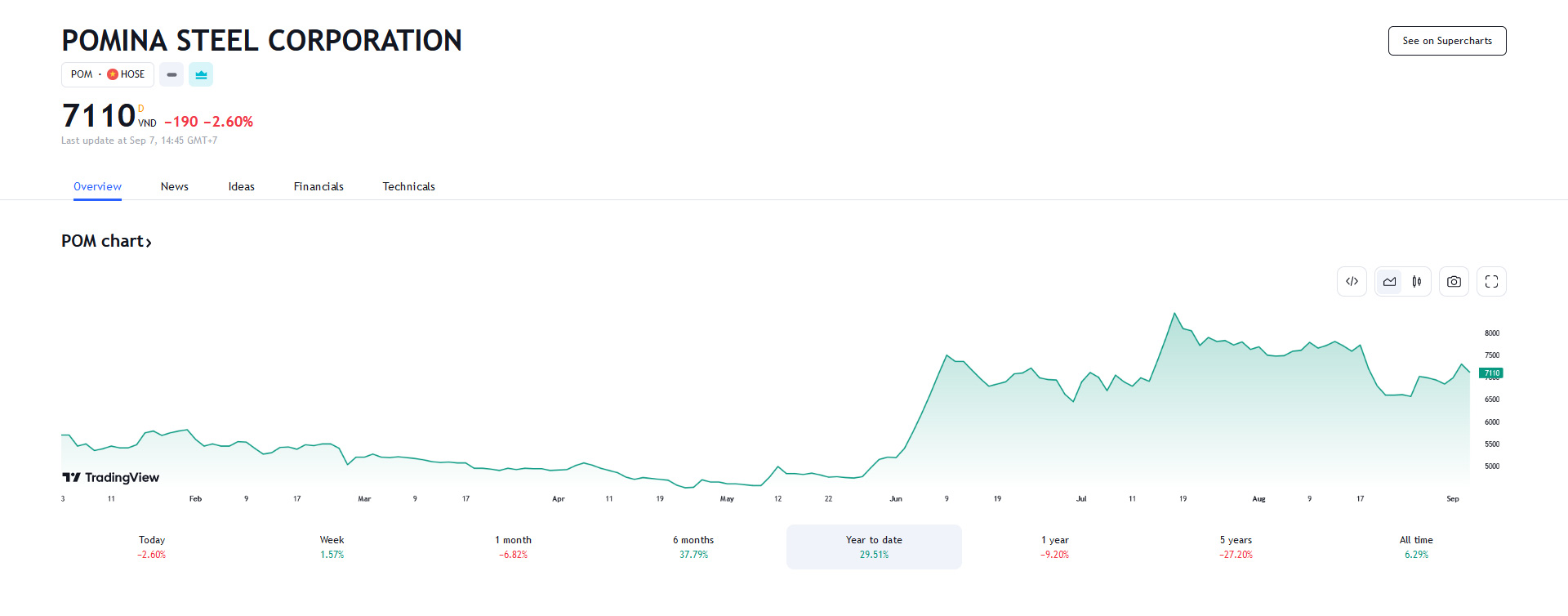Click the 7110 current price label on axis
Image resolution: width=1568 pixels, height=616 pixels.
click(x=1491, y=373)
